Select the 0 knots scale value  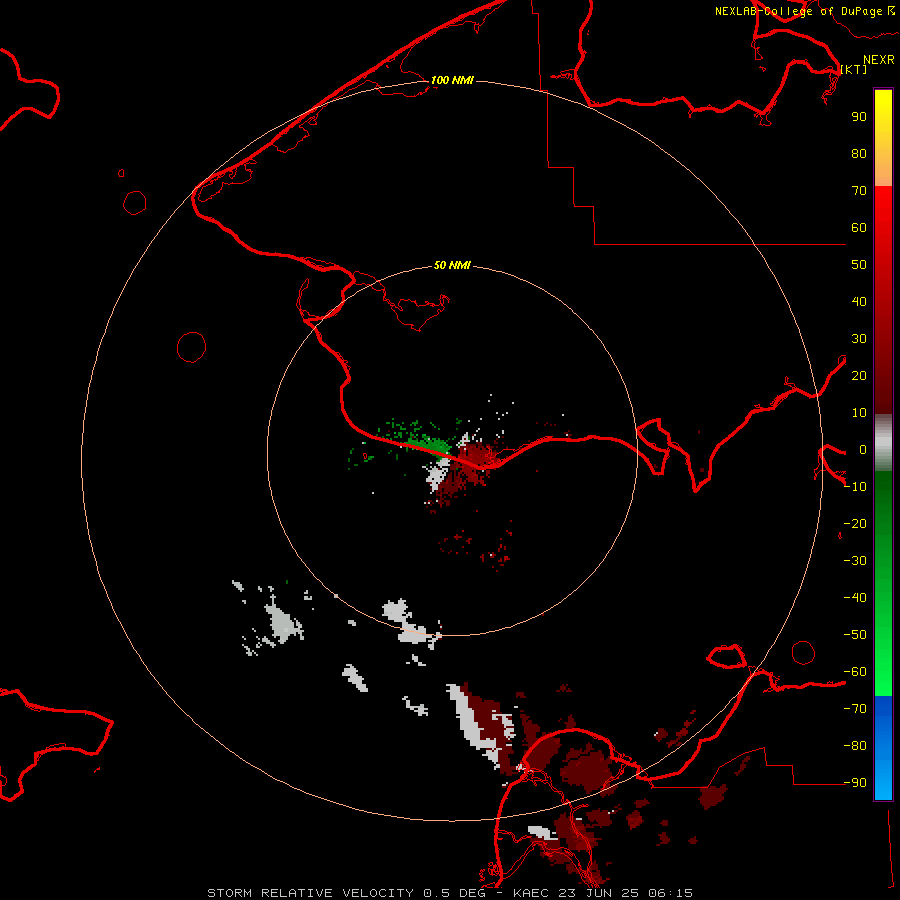[x=862, y=449]
